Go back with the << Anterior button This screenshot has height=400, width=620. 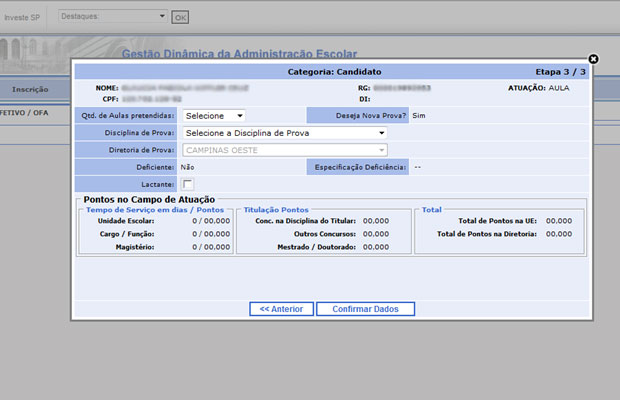(x=281, y=309)
